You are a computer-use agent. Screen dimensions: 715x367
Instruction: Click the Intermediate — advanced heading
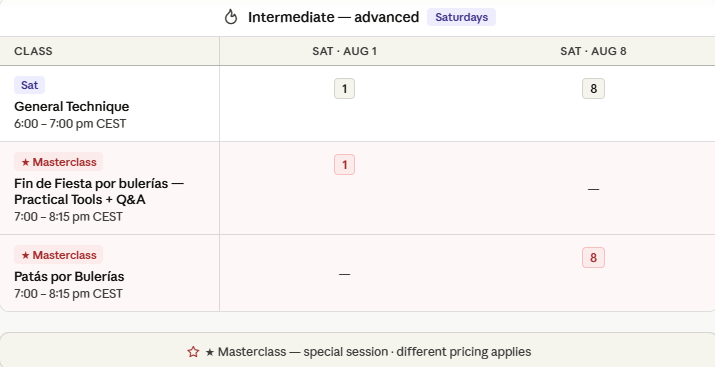[333, 17]
